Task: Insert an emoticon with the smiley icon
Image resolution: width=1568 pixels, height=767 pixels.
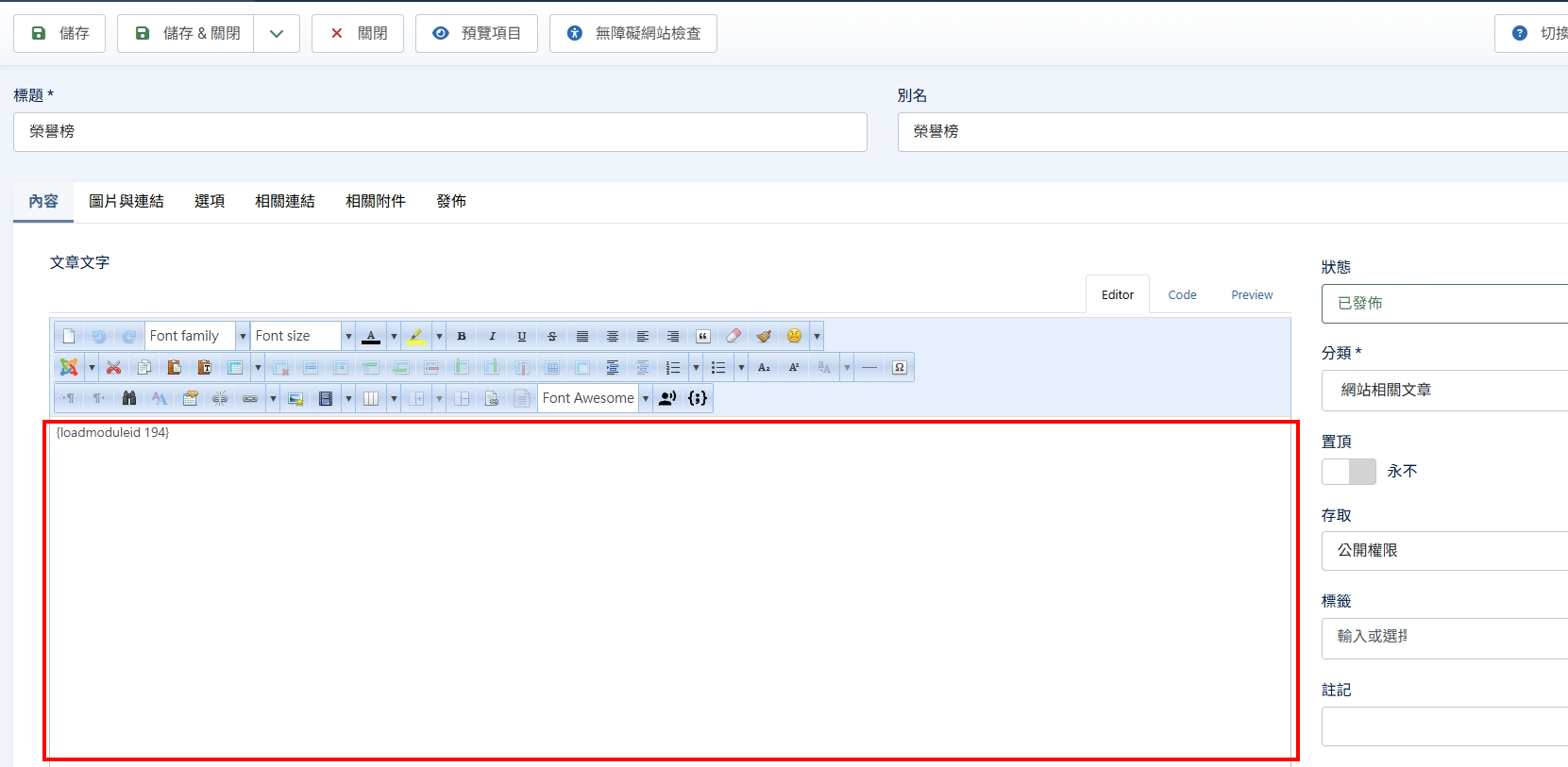Action: coord(794,336)
